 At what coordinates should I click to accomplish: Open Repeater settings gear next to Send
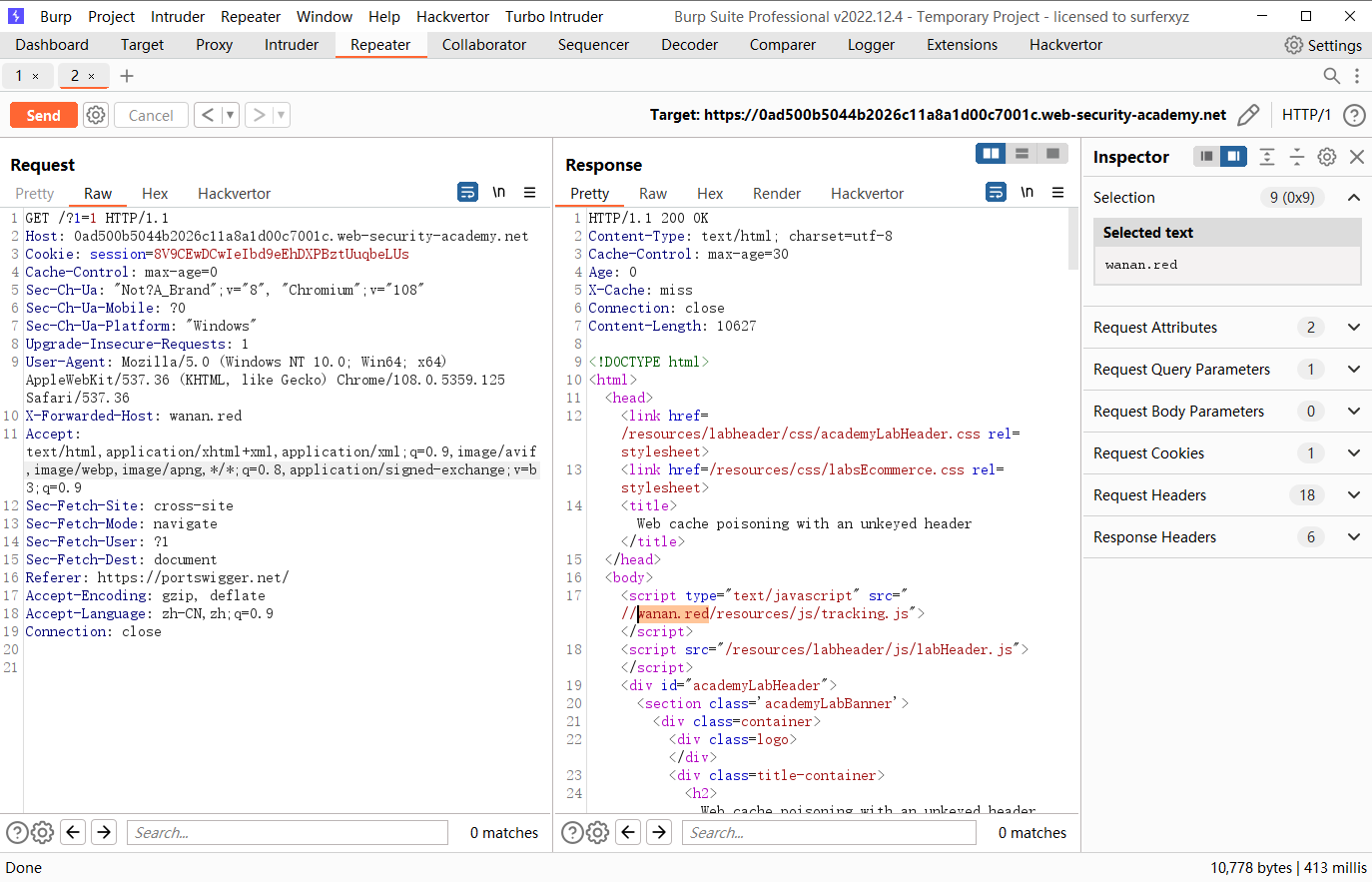click(x=96, y=115)
